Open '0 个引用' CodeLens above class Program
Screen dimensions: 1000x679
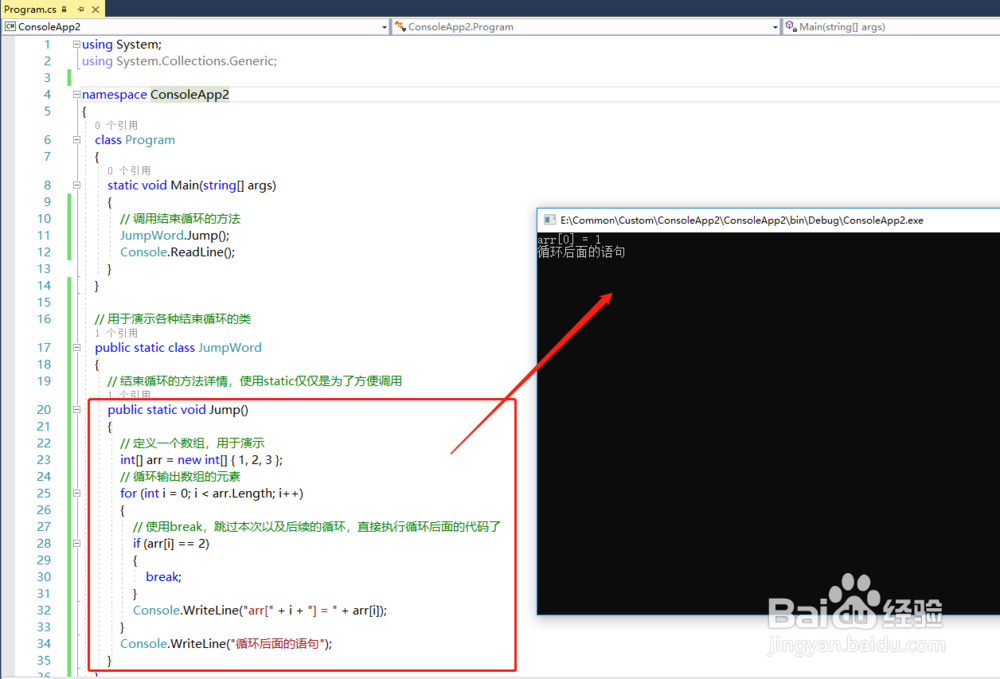click(x=116, y=126)
